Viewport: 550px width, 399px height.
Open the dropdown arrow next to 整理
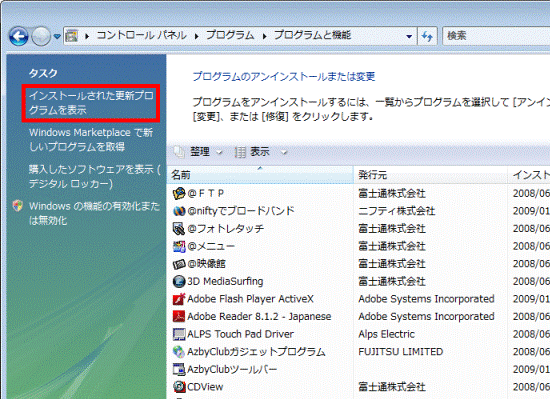(219, 153)
